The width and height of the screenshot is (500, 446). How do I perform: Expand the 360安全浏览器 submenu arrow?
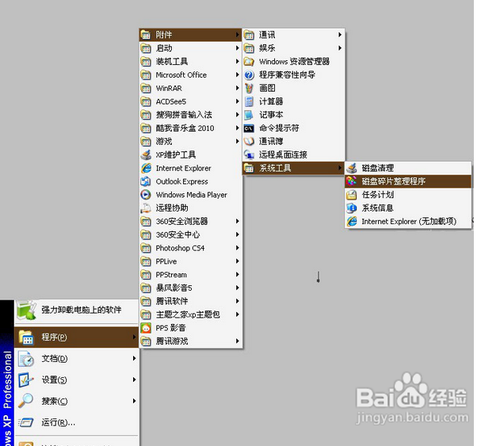(x=237, y=221)
